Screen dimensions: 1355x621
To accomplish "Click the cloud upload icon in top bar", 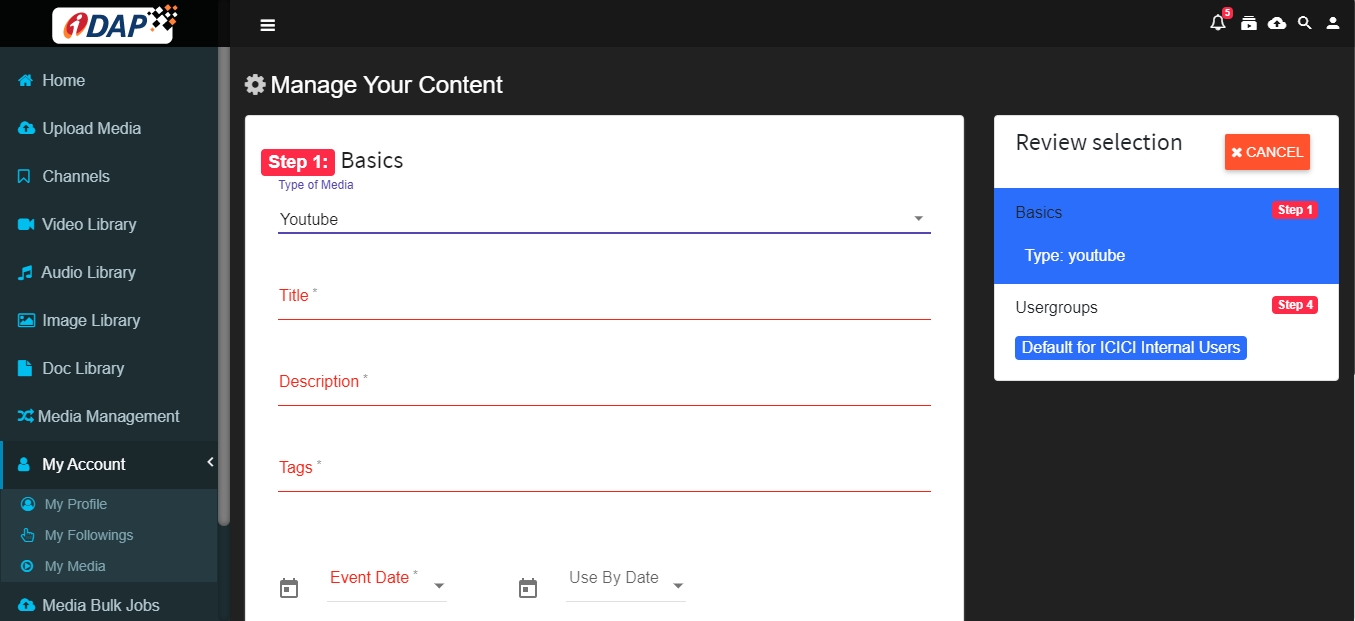I will [1277, 23].
